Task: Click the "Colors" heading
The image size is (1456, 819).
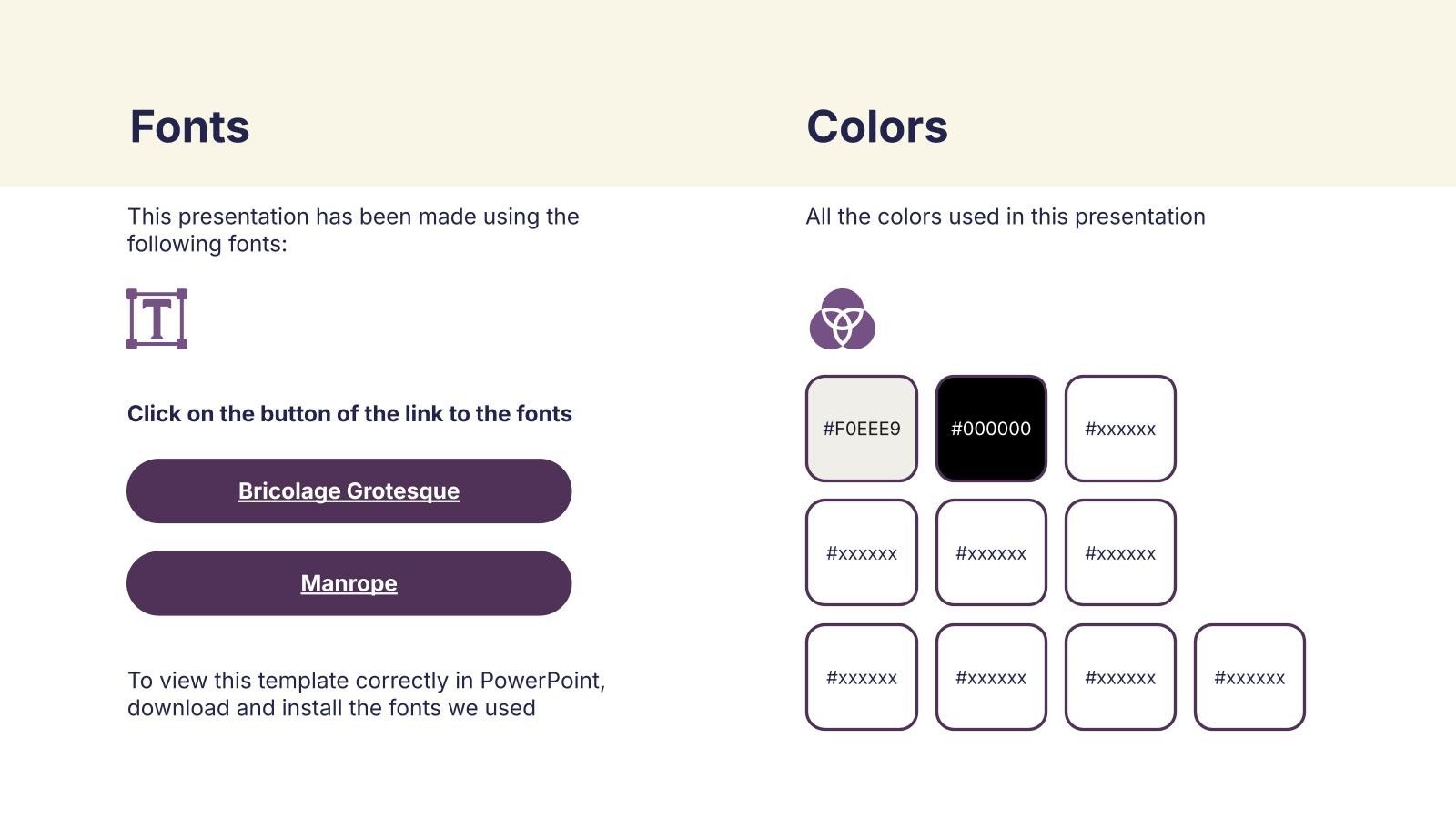Action: point(876,126)
